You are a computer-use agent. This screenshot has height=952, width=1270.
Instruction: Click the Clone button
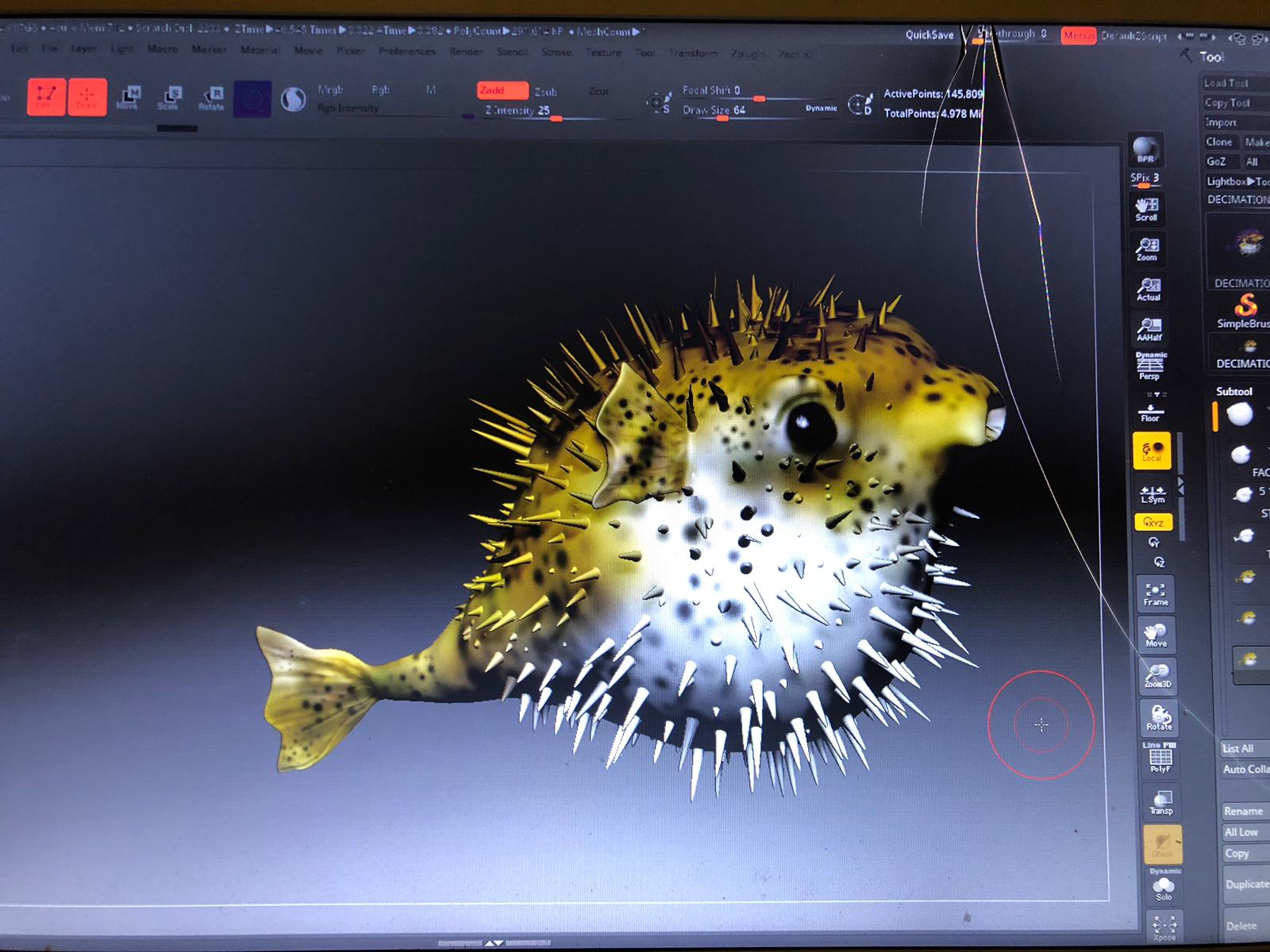[1221, 142]
